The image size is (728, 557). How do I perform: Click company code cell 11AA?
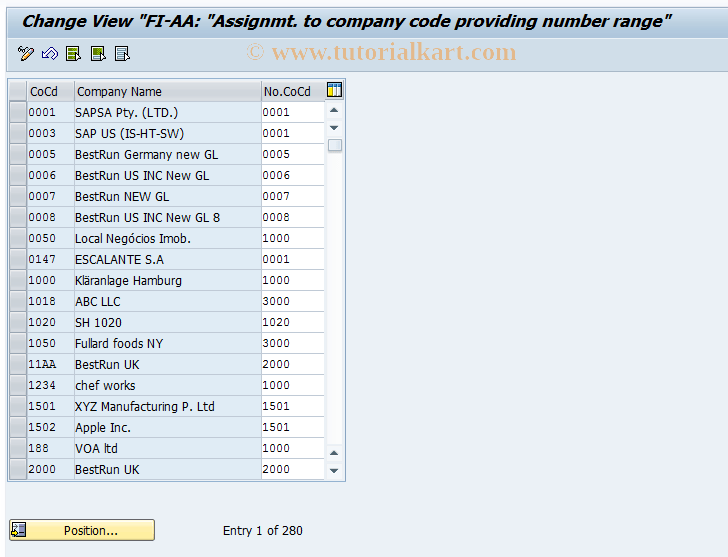pos(50,364)
